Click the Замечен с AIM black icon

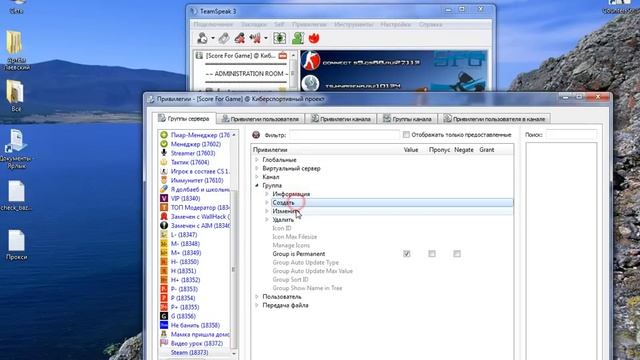pos(164,225)
